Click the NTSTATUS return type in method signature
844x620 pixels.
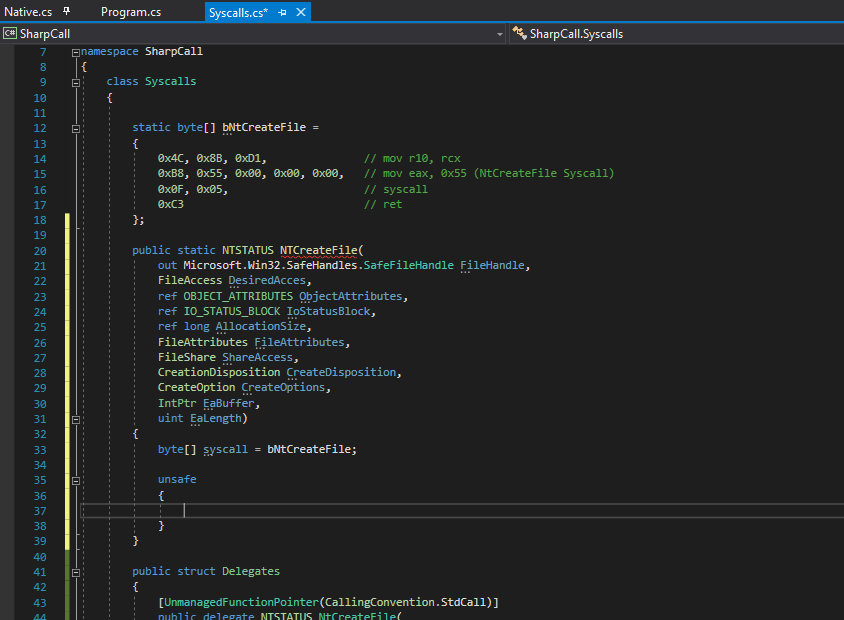(248, 250)
